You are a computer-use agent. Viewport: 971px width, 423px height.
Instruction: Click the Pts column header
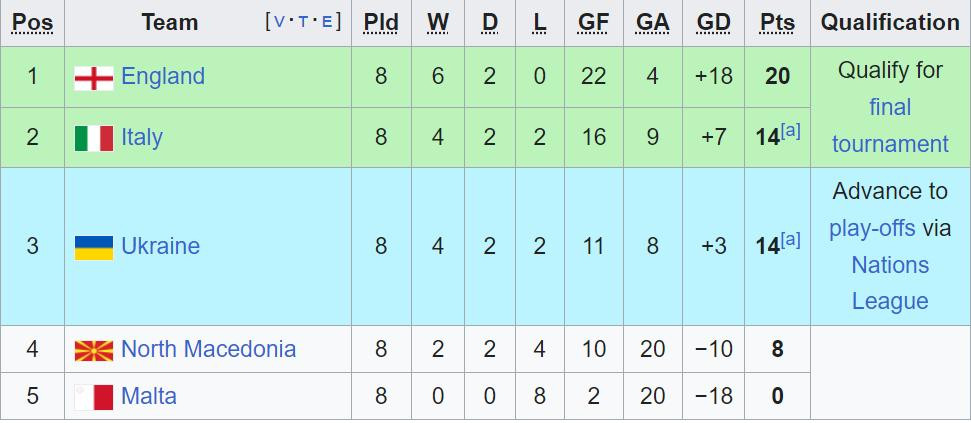point(777,22)
